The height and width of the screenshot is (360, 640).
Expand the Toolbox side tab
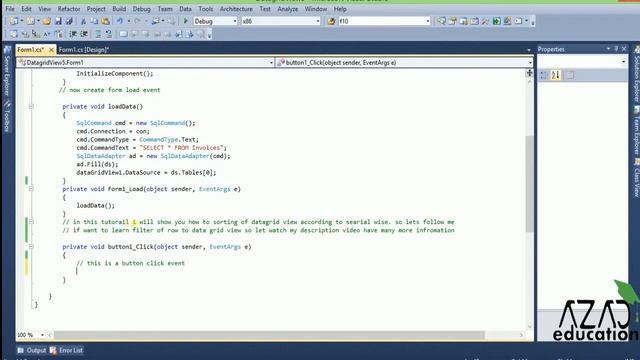click(7, 116)
